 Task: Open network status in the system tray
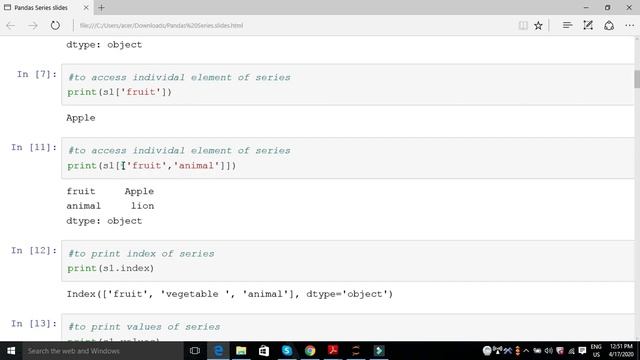[571, 351]
